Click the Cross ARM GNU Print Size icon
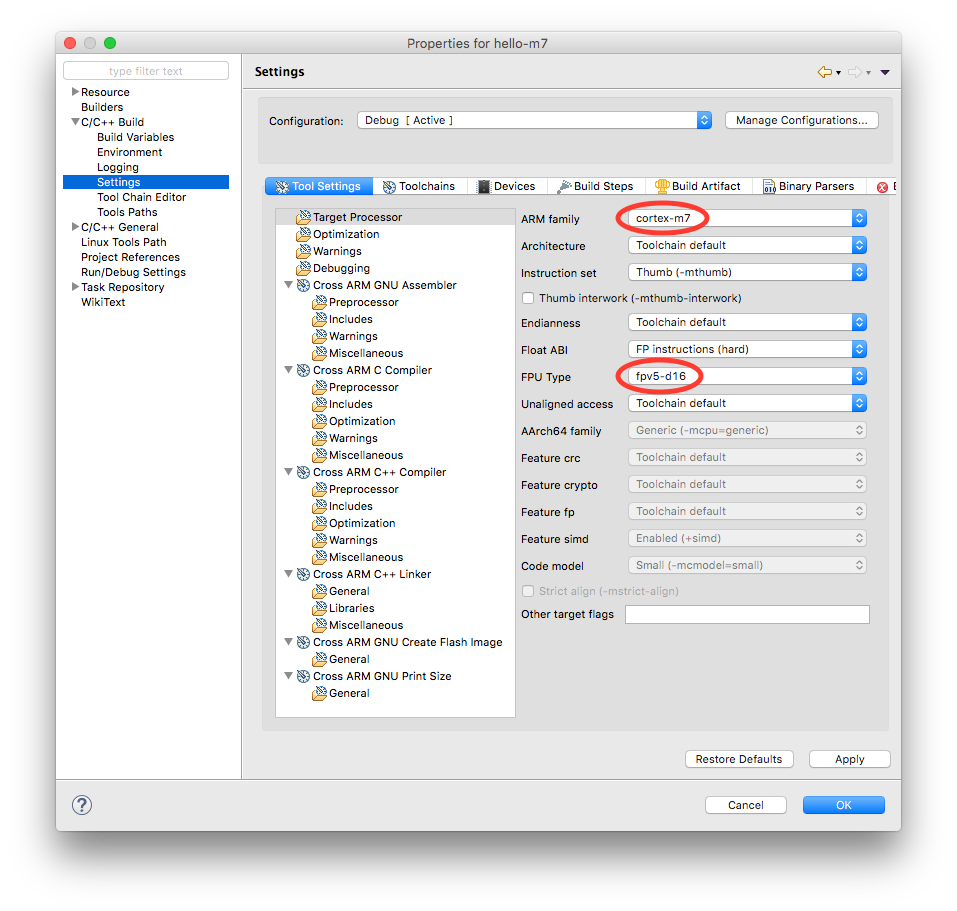This screenshot has height=911, width=957. (303, 676)
